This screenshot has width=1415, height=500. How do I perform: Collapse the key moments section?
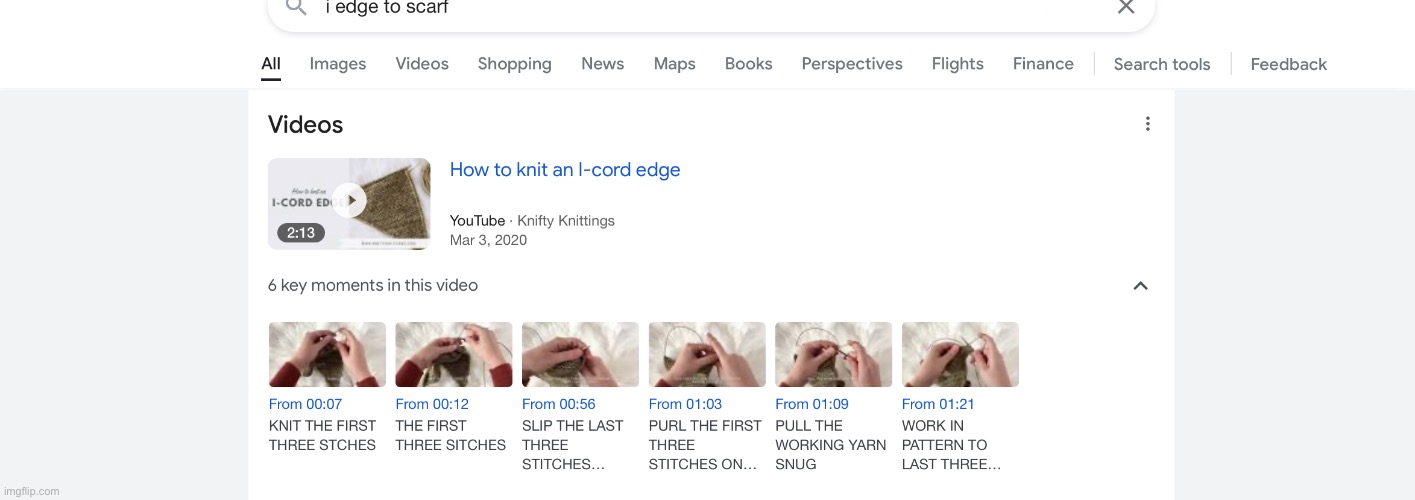point(1140,286)
